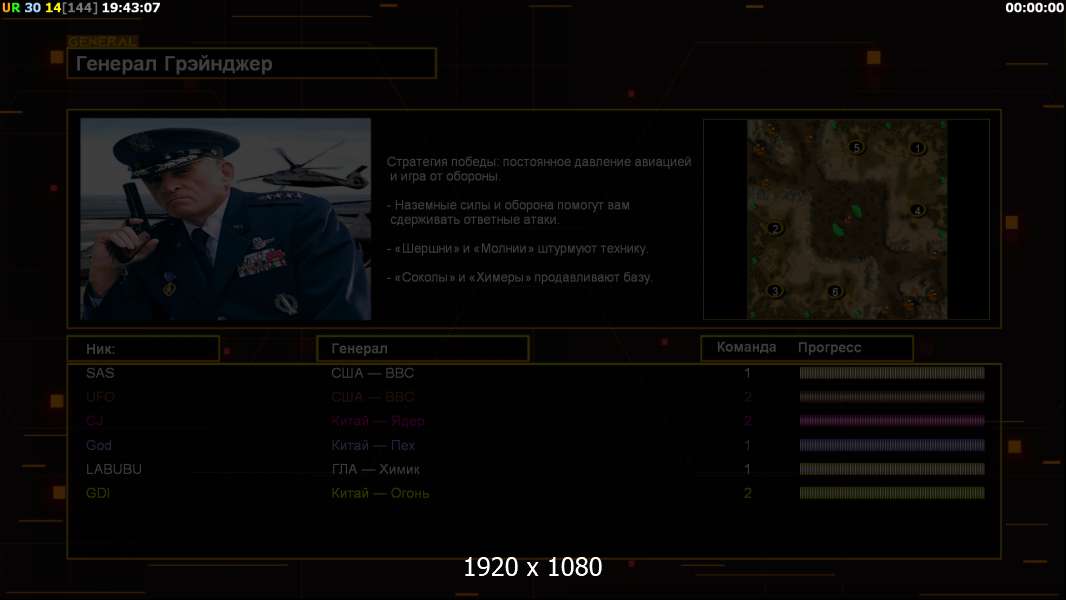Click the 'Наземные силы и оборона' tip line

[509, 212]
